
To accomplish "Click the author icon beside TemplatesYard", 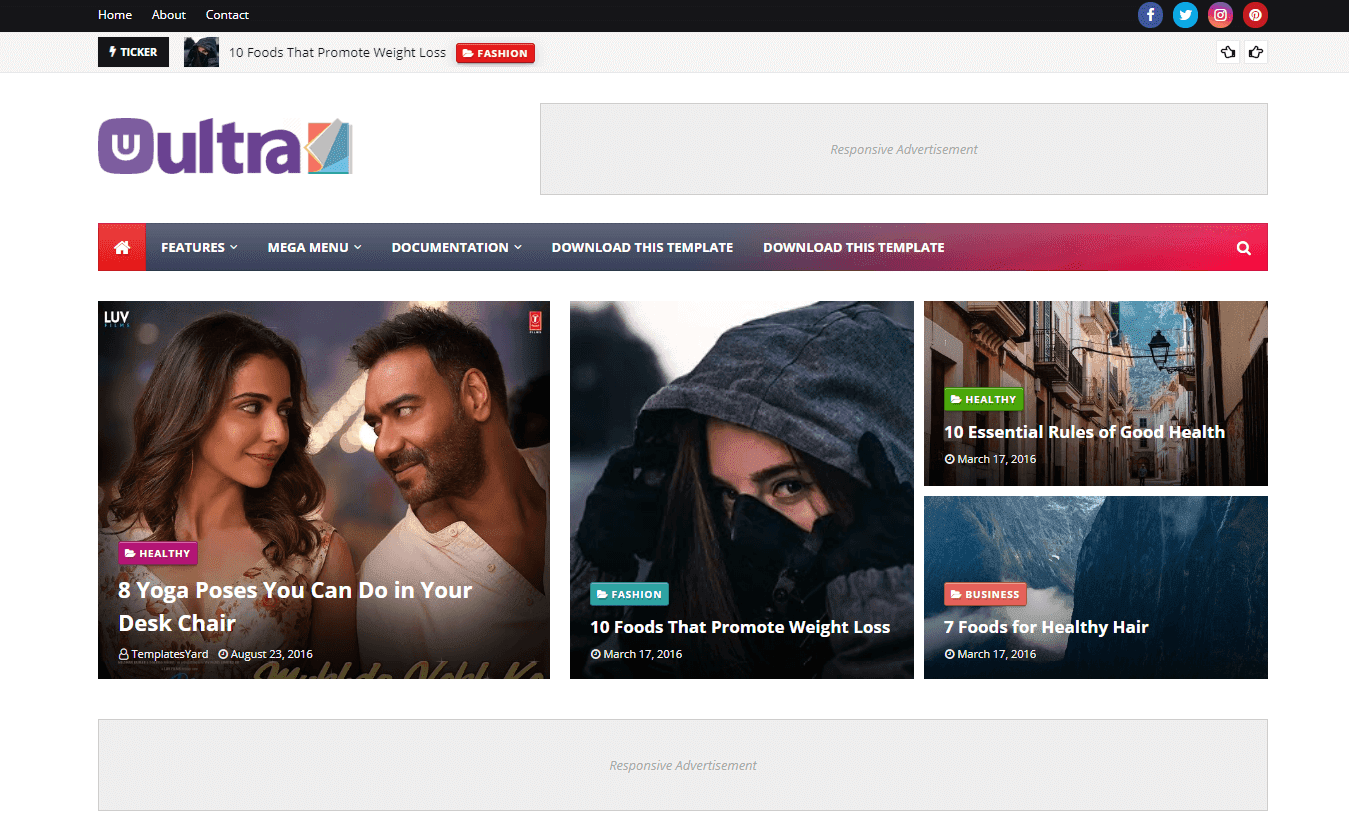I will pos(121,653).
